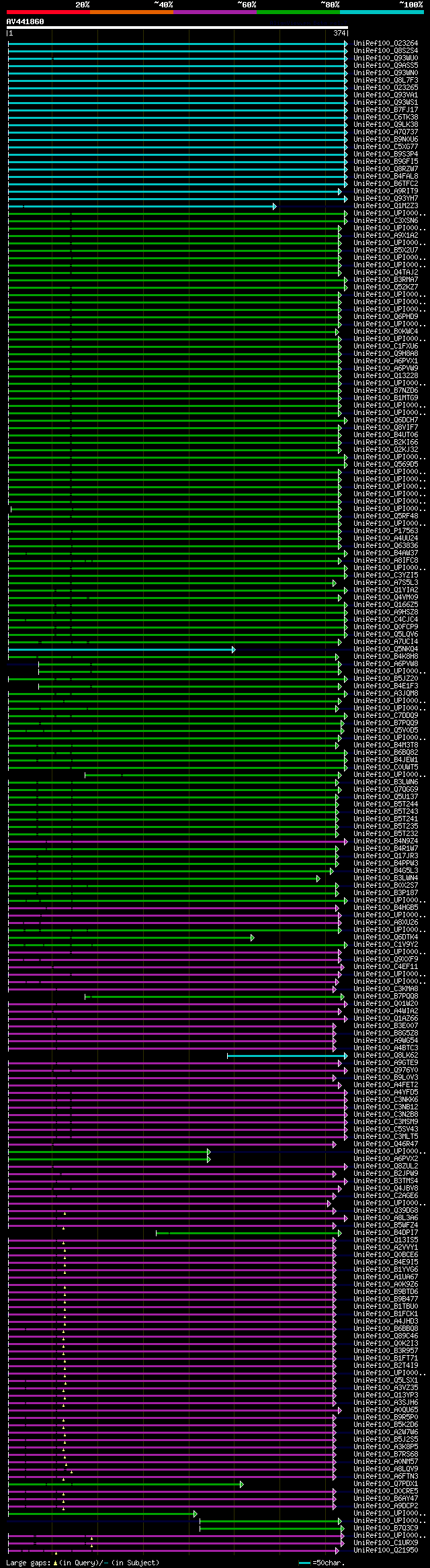Open hit UniRef100_O23265
The width and height of the screenshot is (430, 1568).
(x=386, y=87)
